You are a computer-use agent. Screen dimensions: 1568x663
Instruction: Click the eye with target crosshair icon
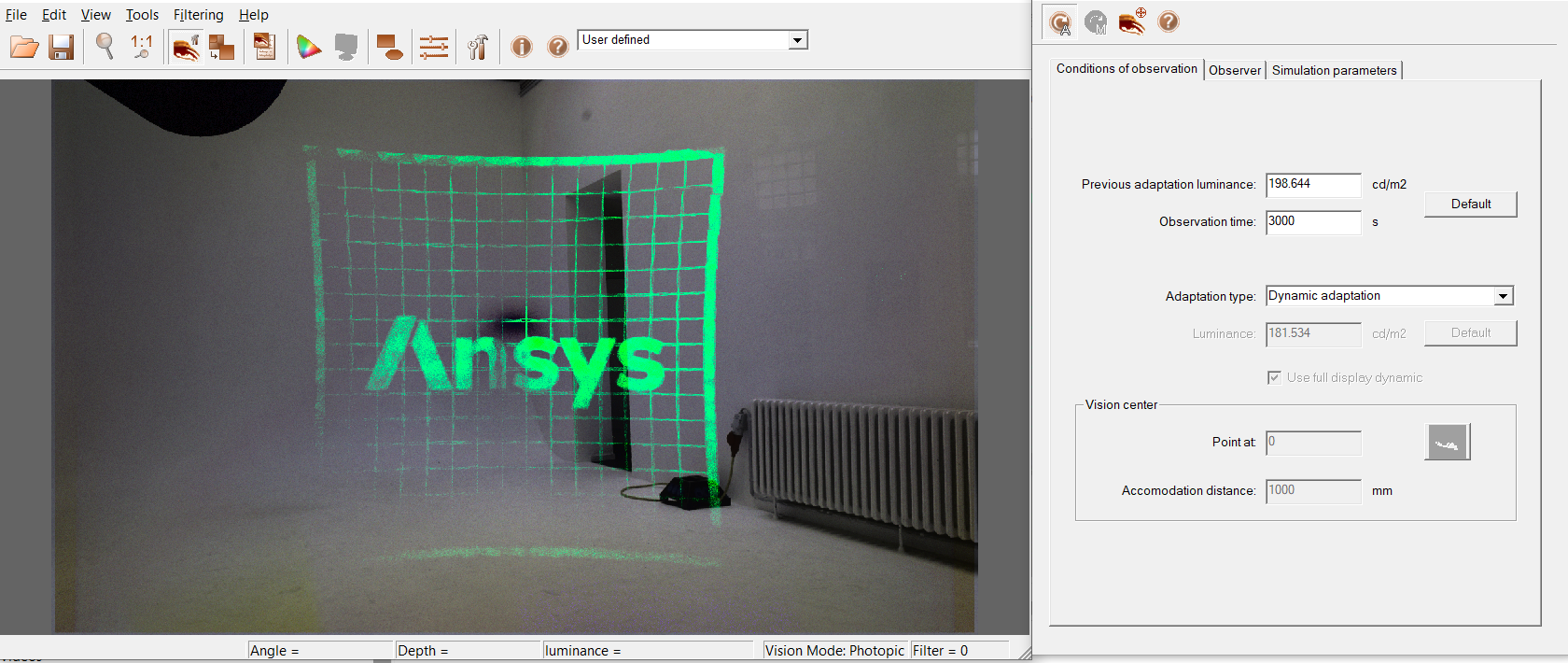(x=1132, y=21)
